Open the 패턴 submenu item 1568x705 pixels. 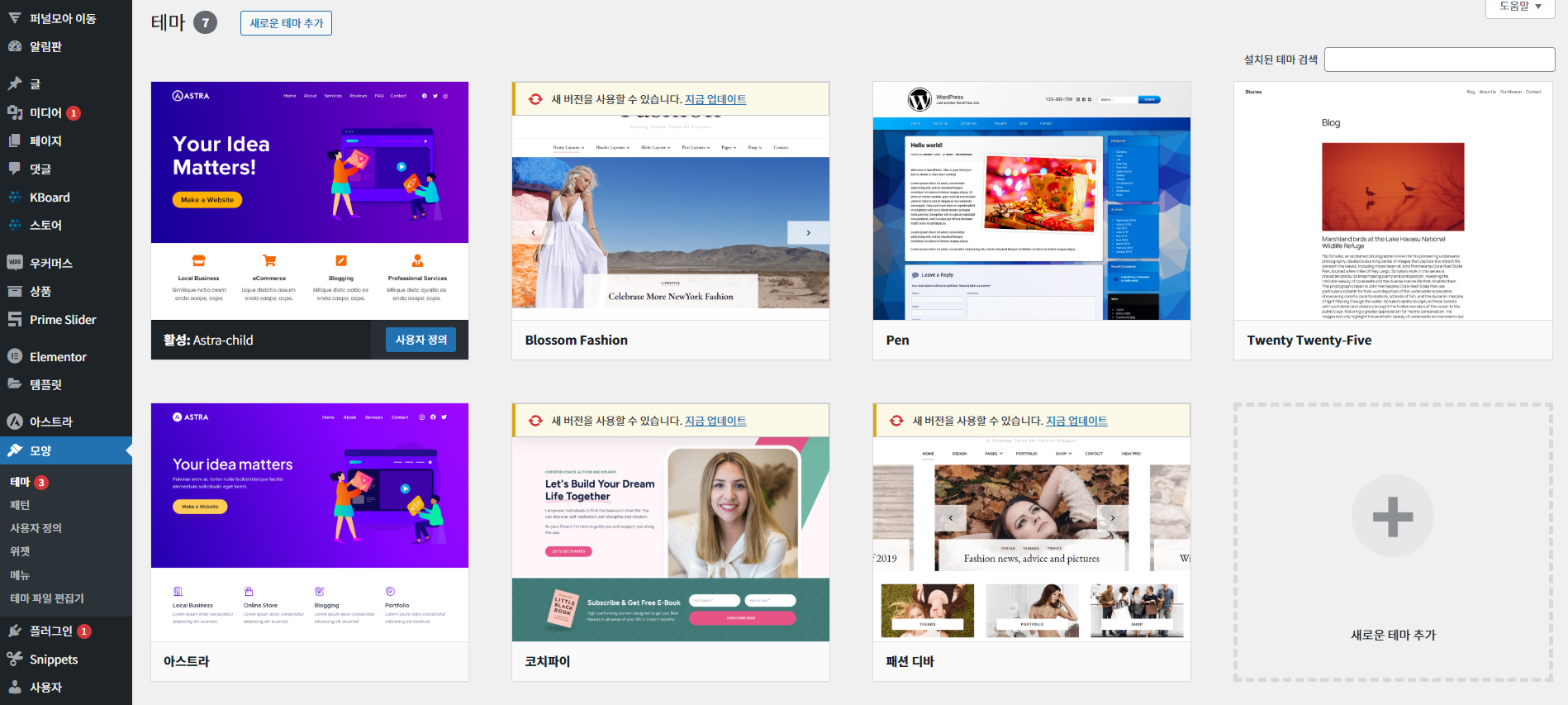20,505
